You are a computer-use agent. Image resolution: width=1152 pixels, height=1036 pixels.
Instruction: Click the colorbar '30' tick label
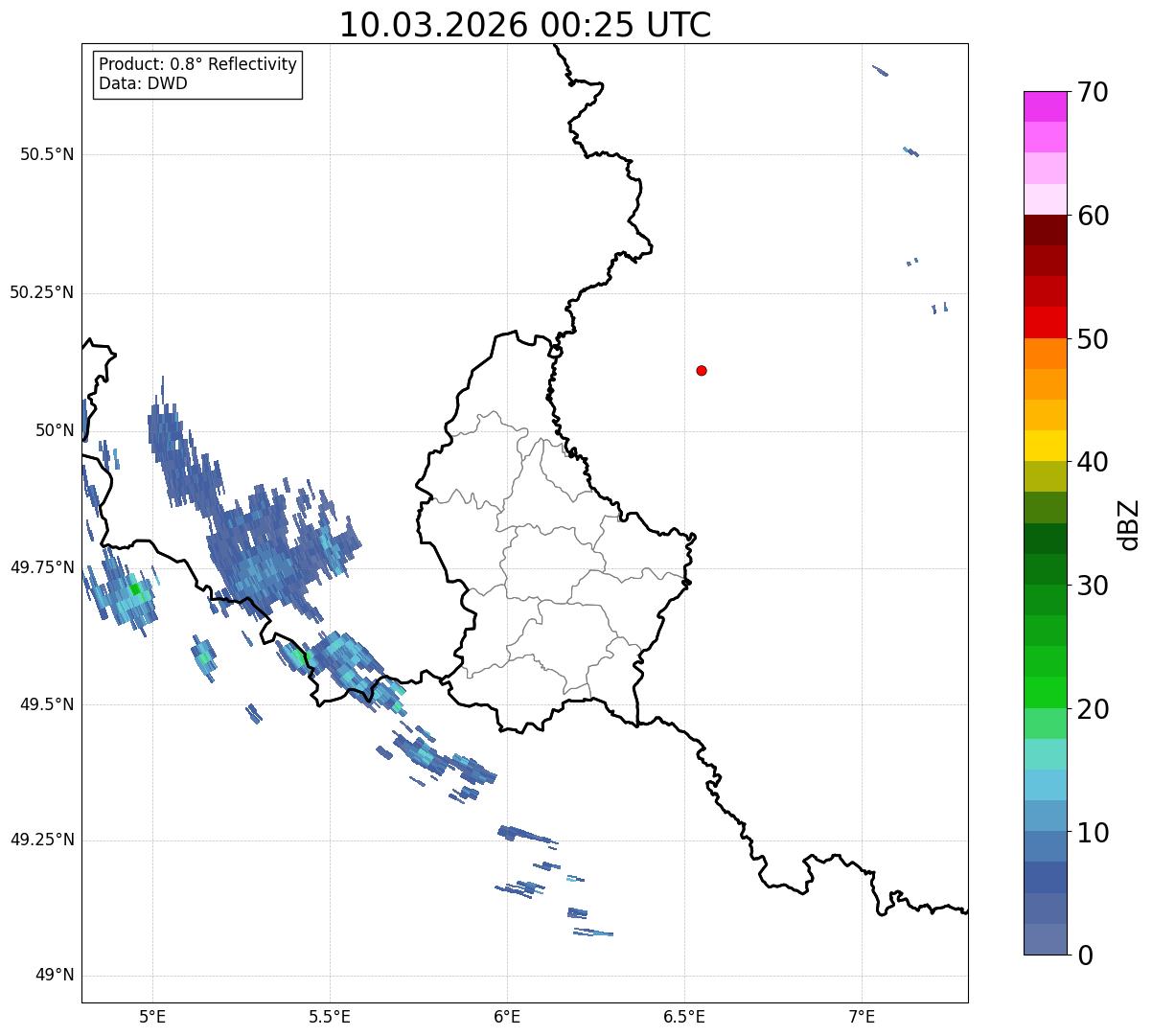1093,586
